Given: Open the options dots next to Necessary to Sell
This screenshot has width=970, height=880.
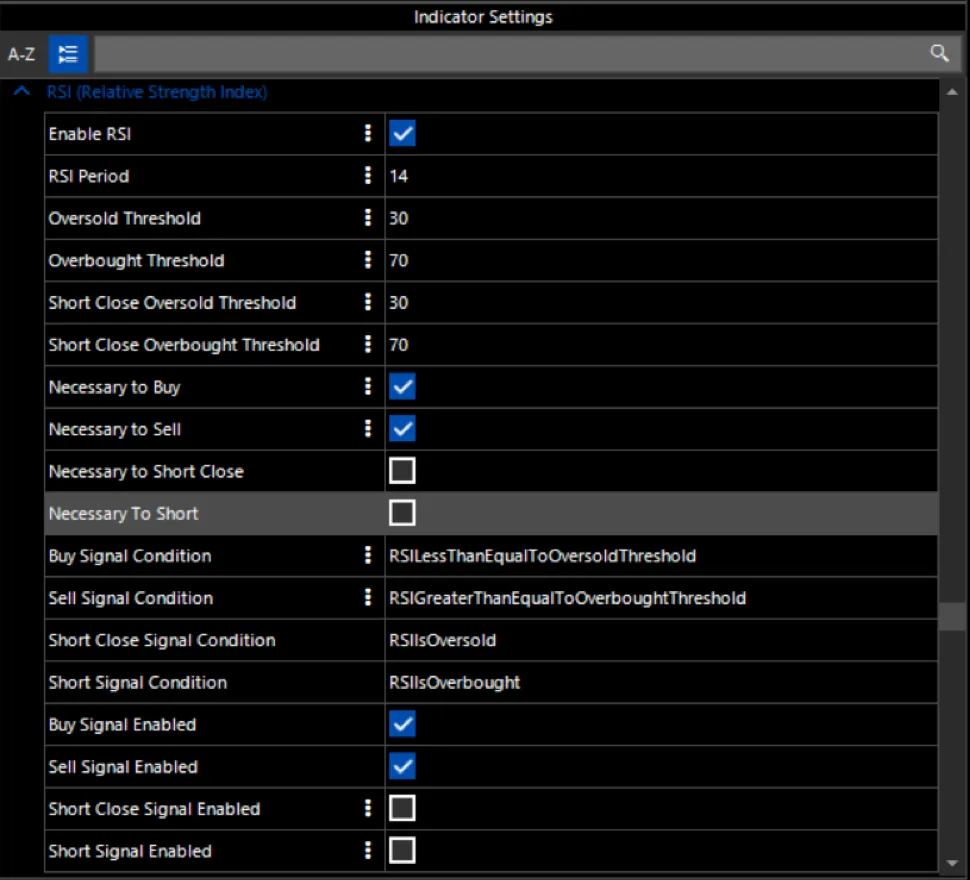Looking at the screenshot, I should tap(368, 429).
